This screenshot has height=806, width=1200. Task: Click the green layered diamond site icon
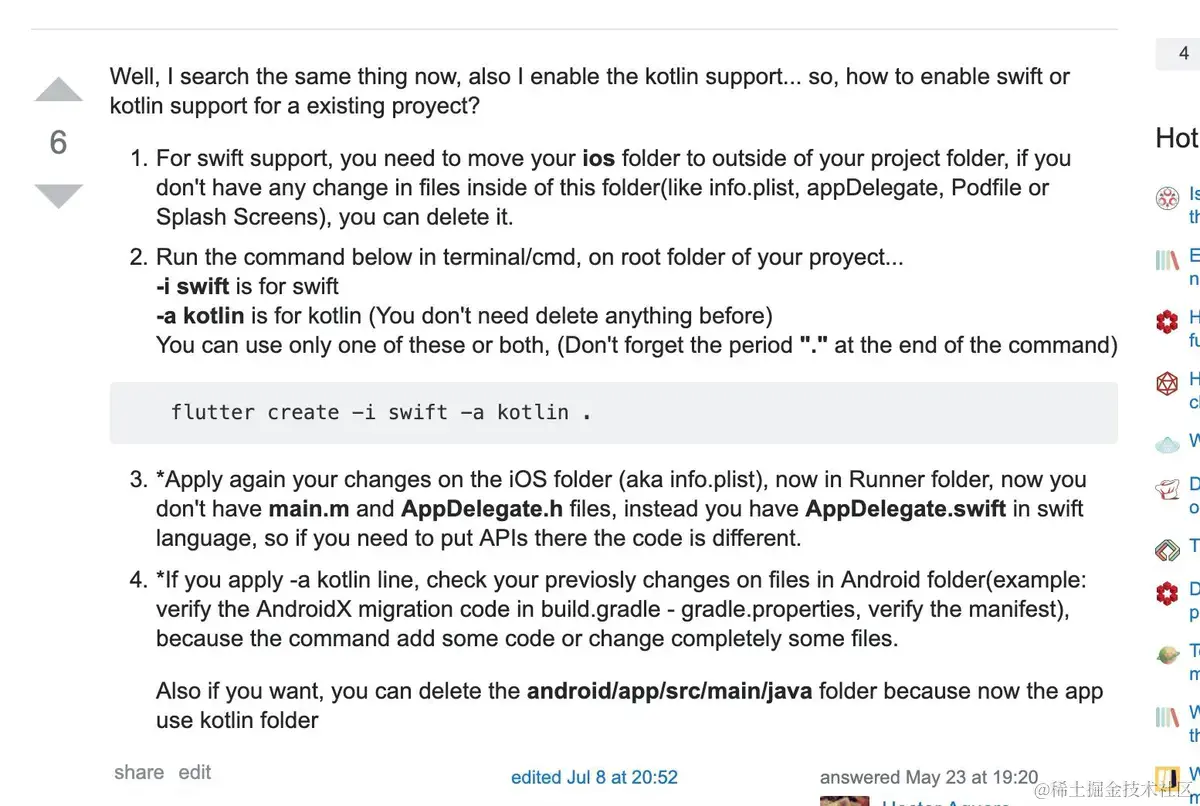[1167, 548]
